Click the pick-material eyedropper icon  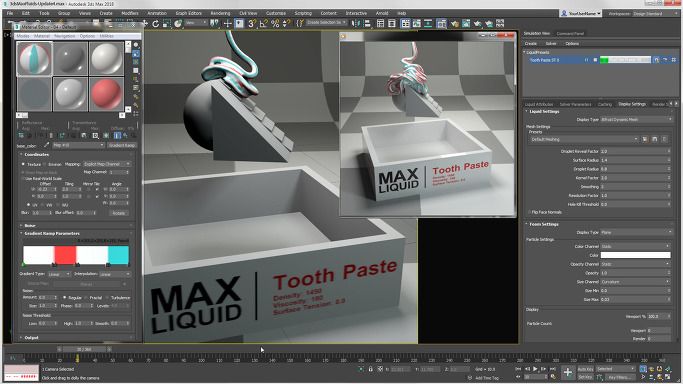[x=47, y=145]
